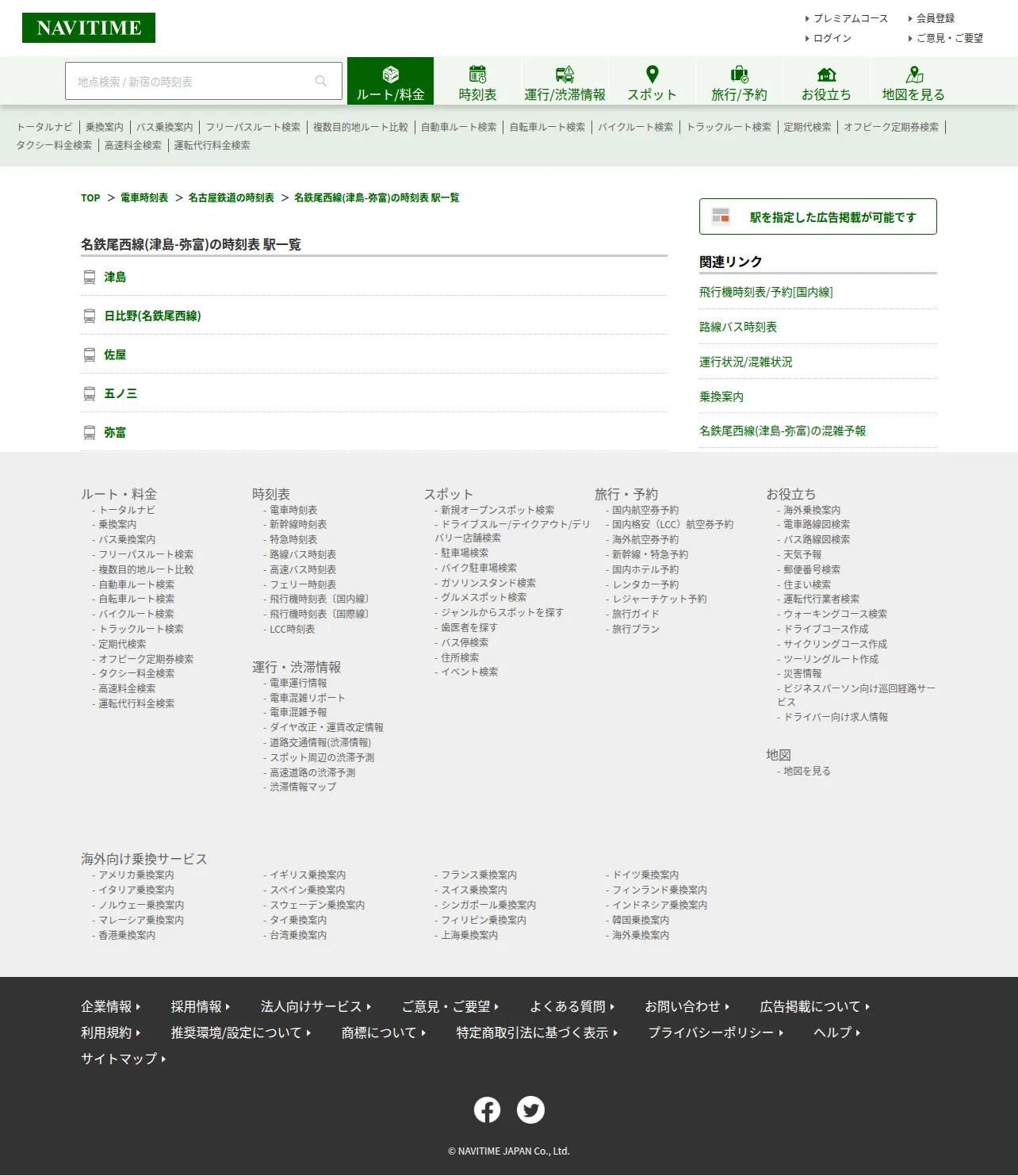Open the Facebook page icon
Image resolution: width=1018 pixels, height=1176 pixels.
(487, 1109)
